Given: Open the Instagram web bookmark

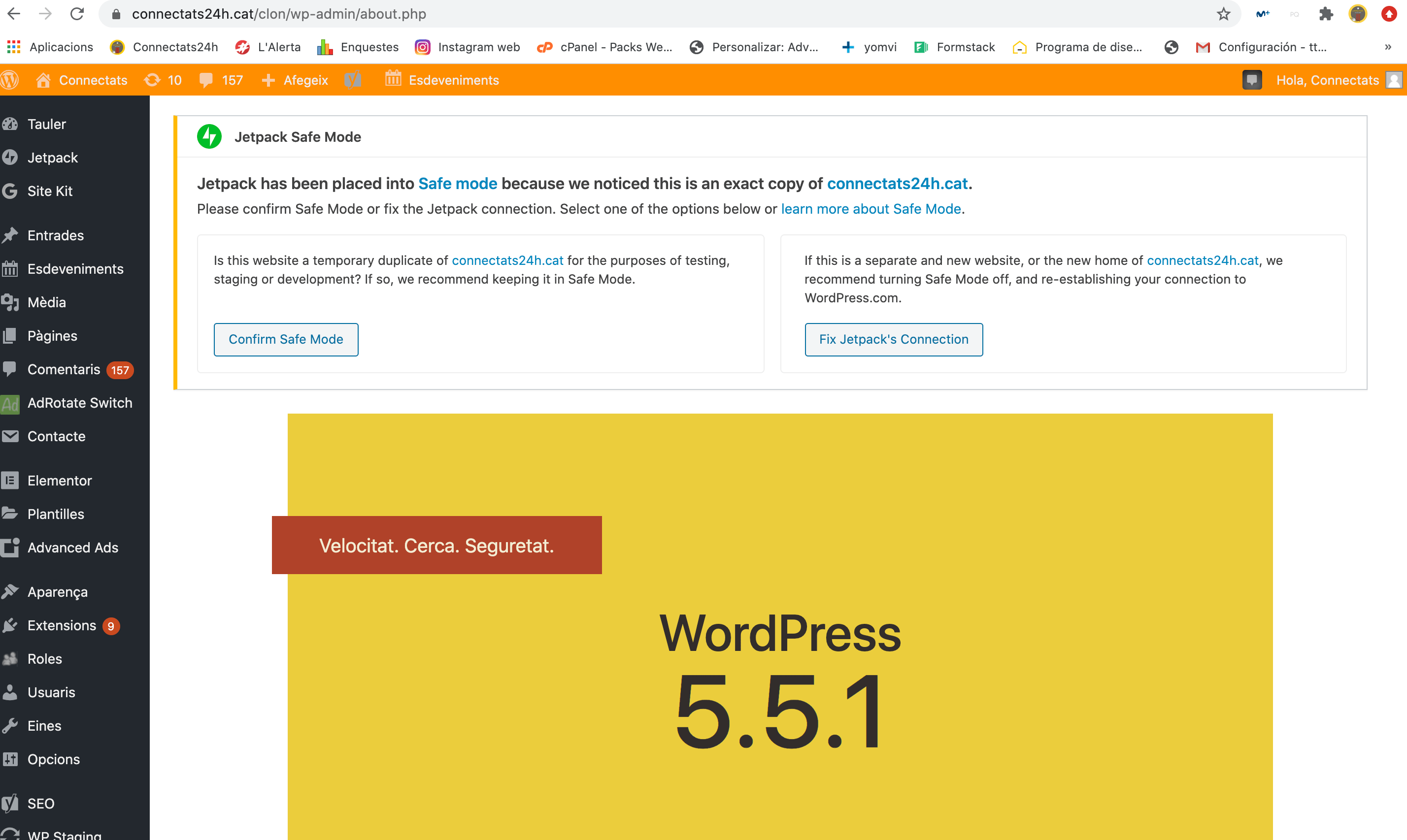Looking at the screenshot, I should pos(467,47).
